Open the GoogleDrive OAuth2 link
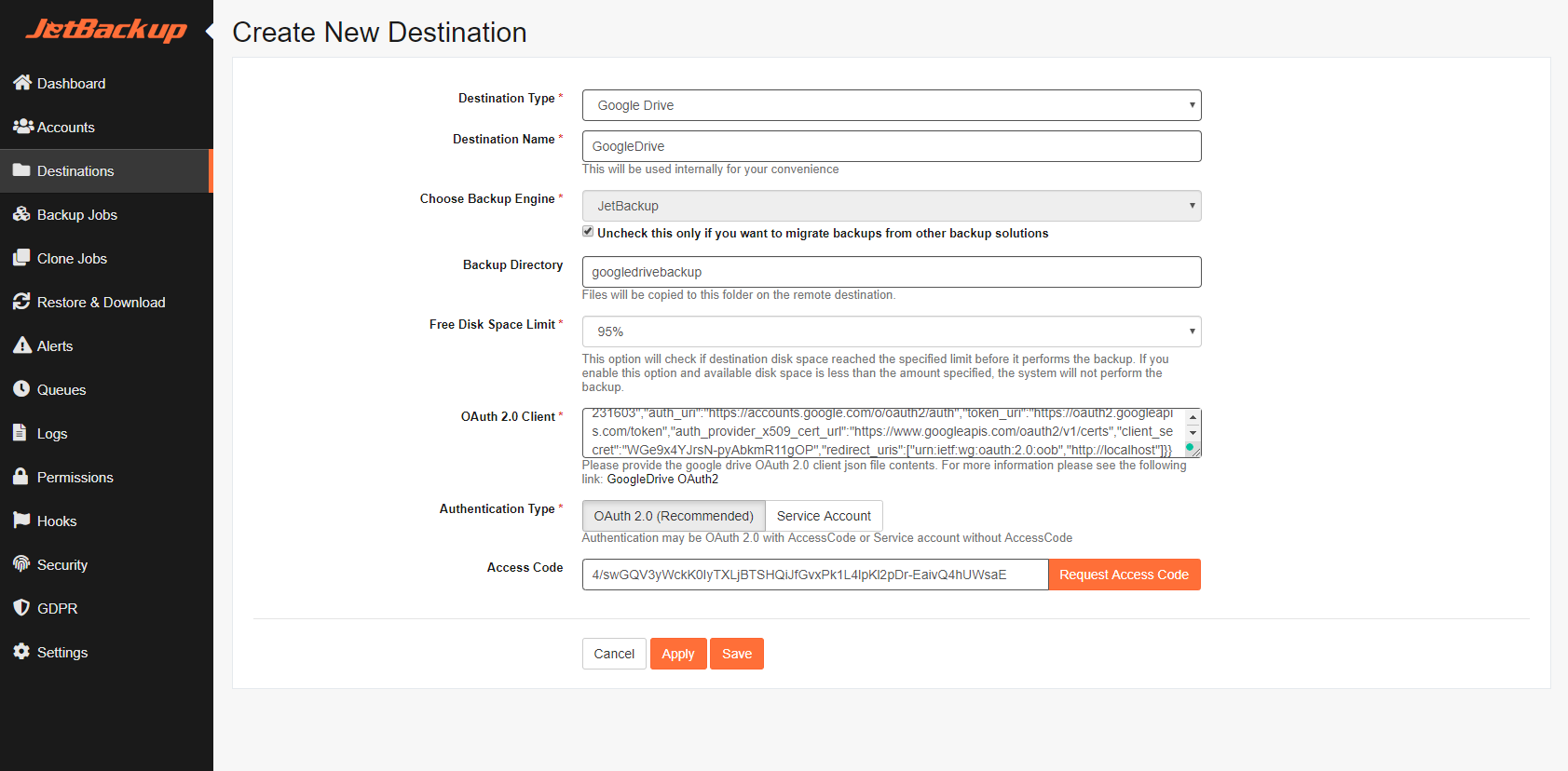Viewport: 1568px width, 771px height. tap(662, 480)
